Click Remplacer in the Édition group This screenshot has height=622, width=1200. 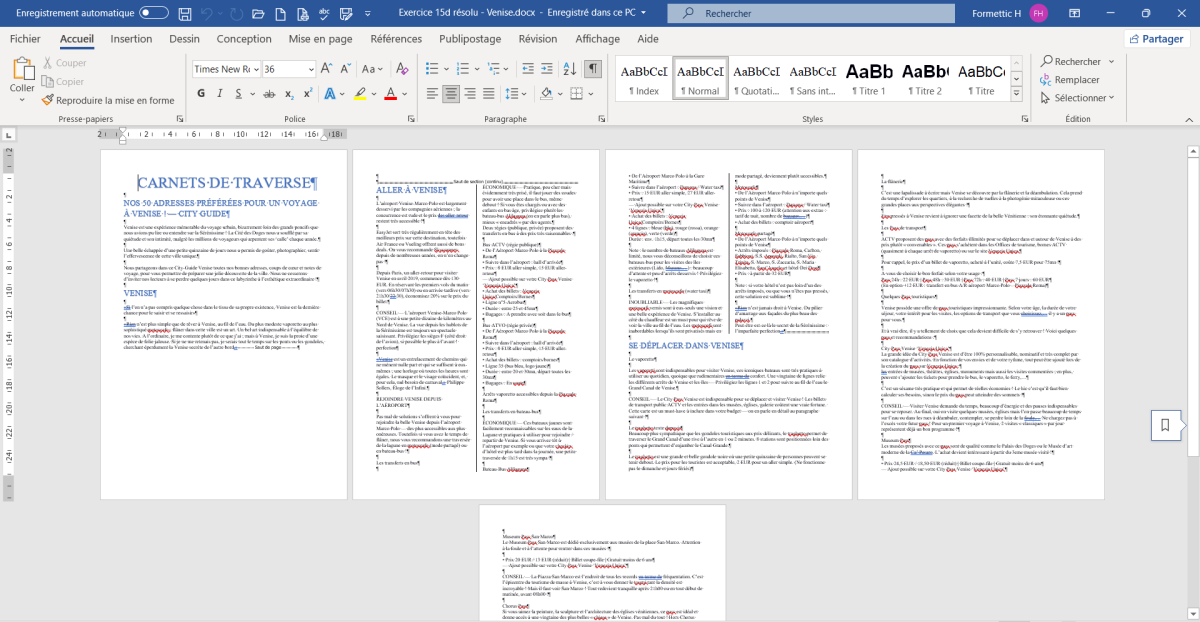coord(1076,80)
